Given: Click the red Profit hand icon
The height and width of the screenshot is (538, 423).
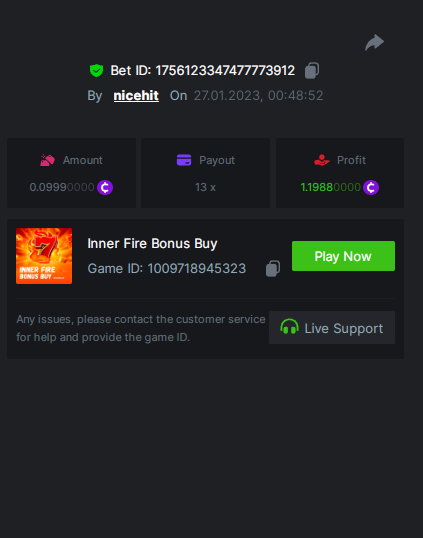Looking at the screenshot, I should [x=321, y=160].
